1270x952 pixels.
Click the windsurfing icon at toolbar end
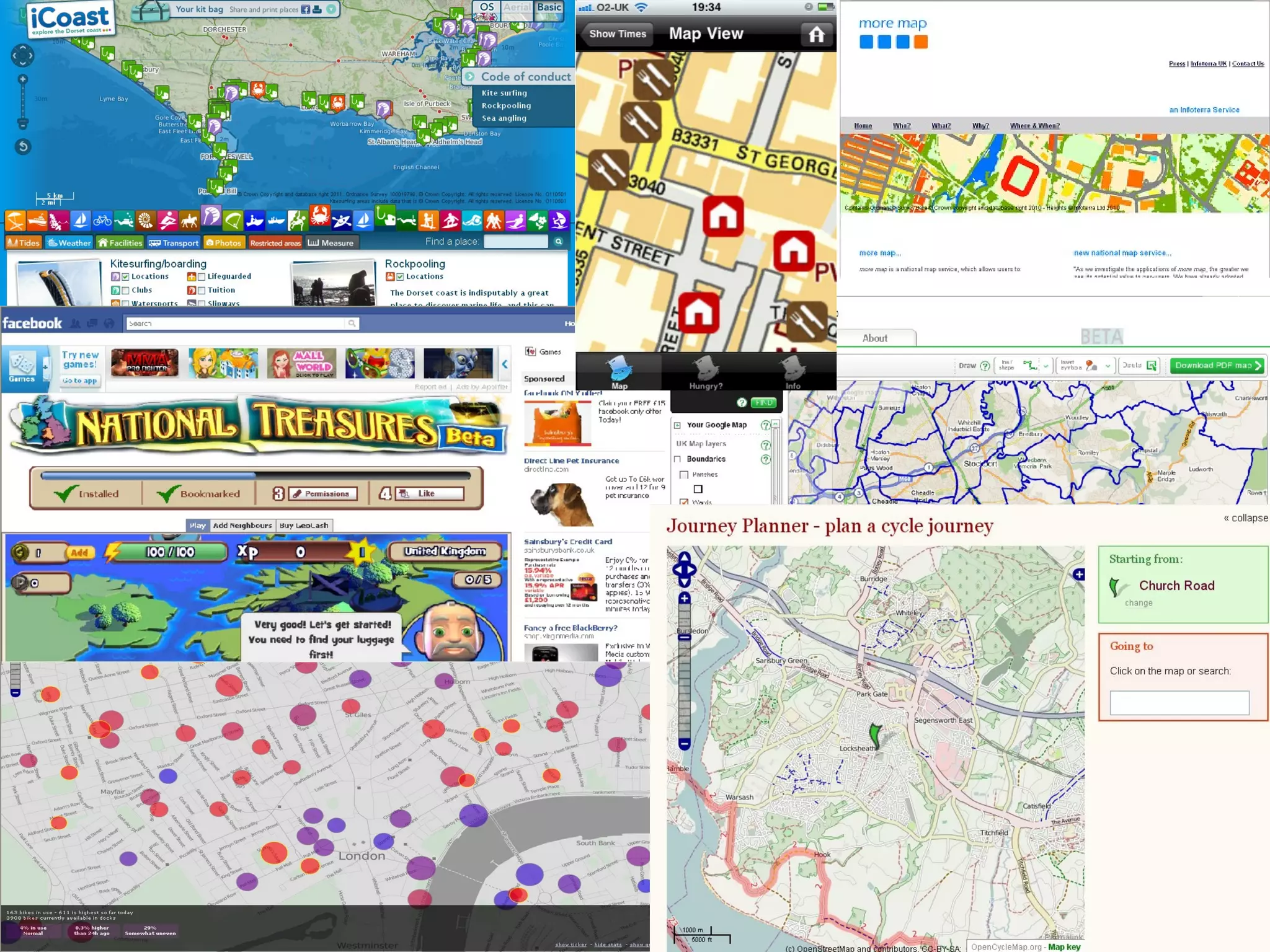[559, 220]
